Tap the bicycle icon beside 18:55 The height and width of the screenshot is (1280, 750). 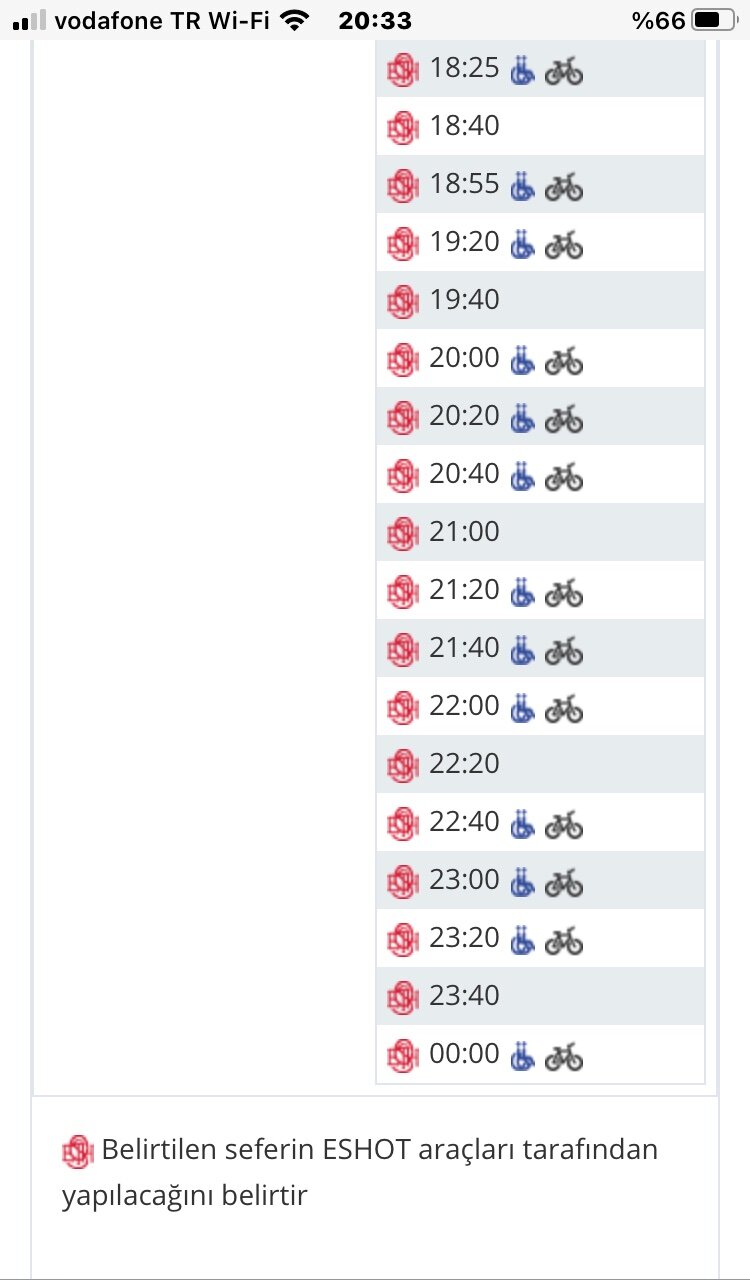coord(564,186)
